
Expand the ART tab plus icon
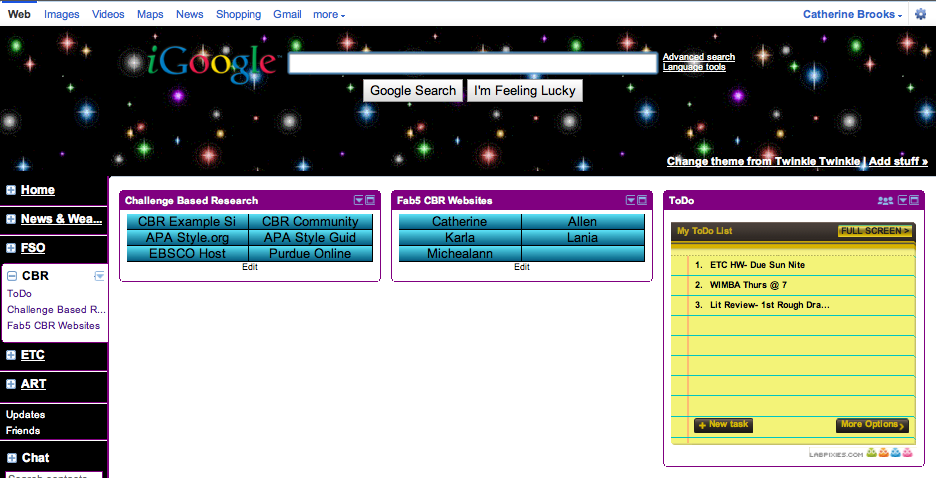11,384
